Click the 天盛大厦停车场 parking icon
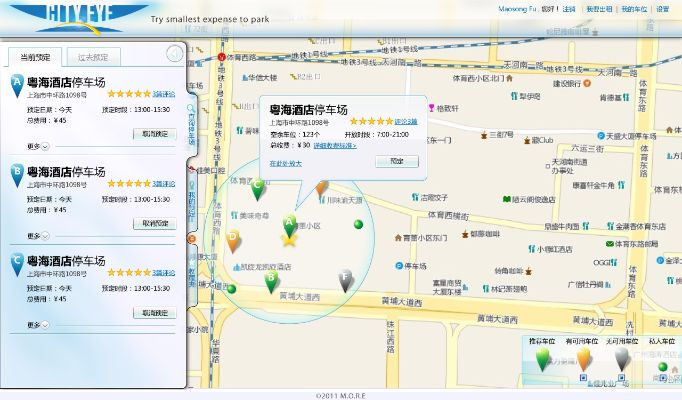The width and height of the screenshot is (682, 400). [x=601, y=136]
